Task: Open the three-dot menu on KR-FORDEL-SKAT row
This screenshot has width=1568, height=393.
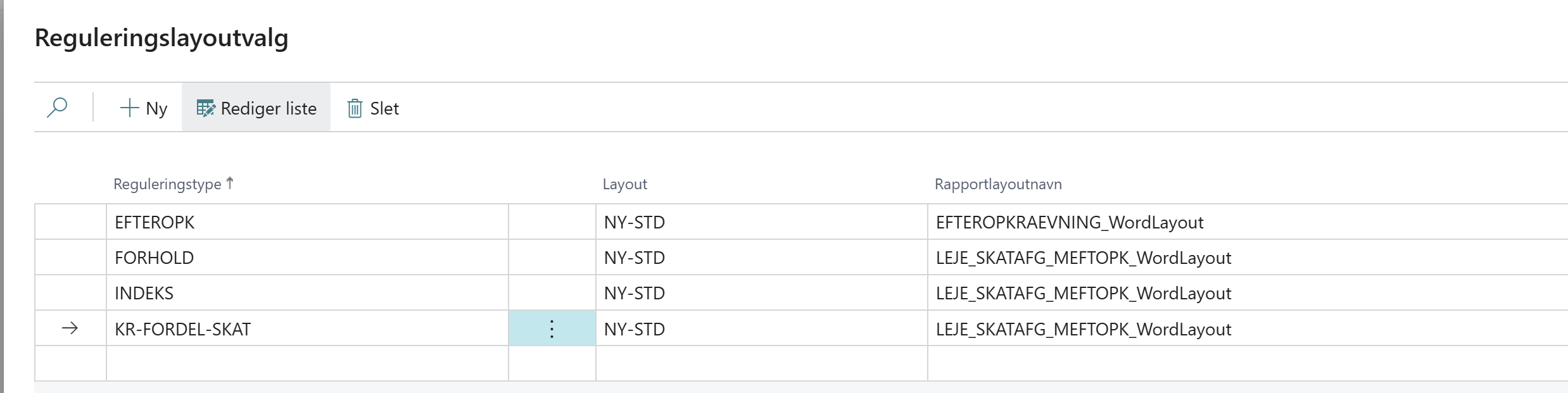Action: [x=552, y=328]
